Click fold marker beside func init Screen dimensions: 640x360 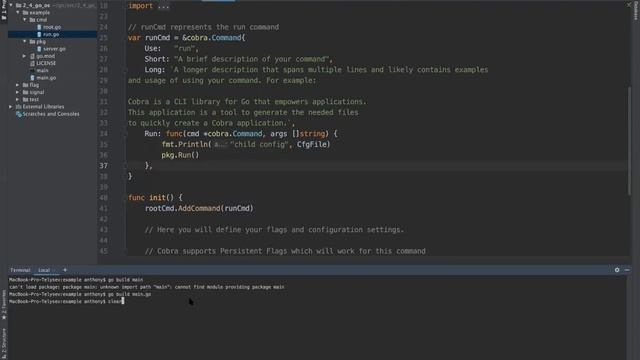point(126,198)
